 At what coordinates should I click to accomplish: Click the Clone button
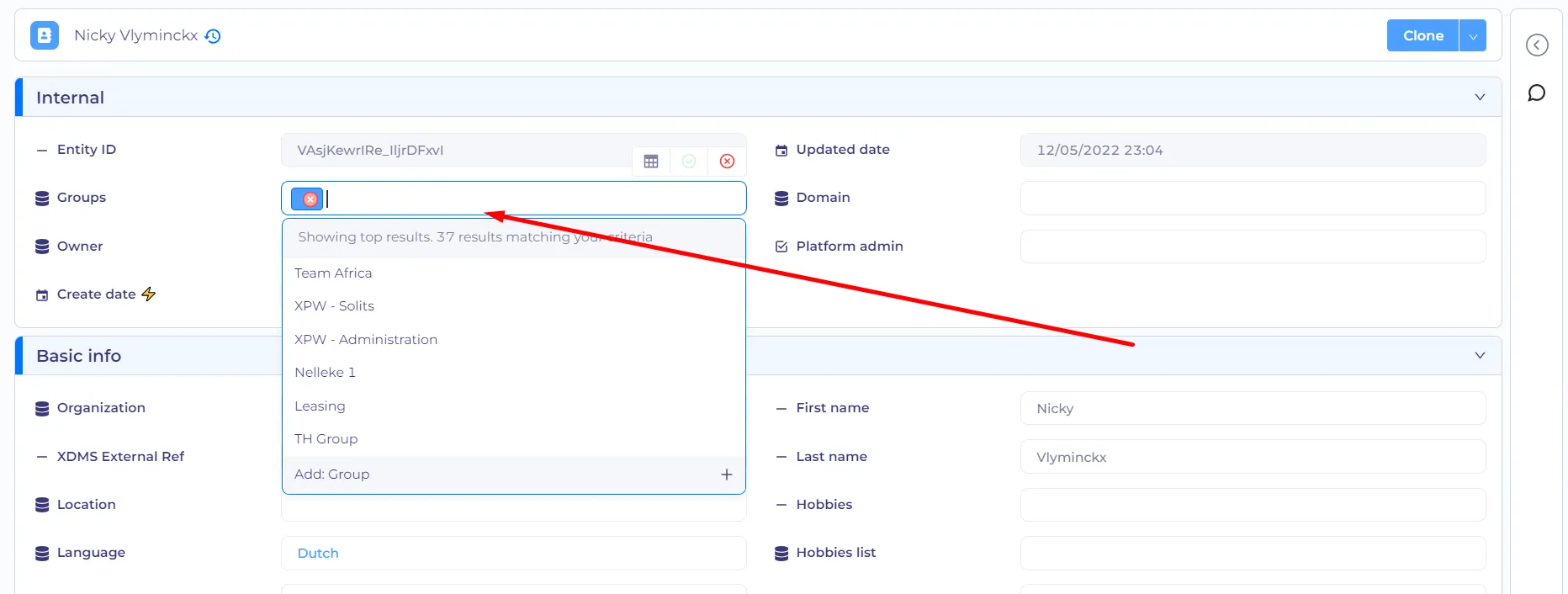coord(1423,35)
